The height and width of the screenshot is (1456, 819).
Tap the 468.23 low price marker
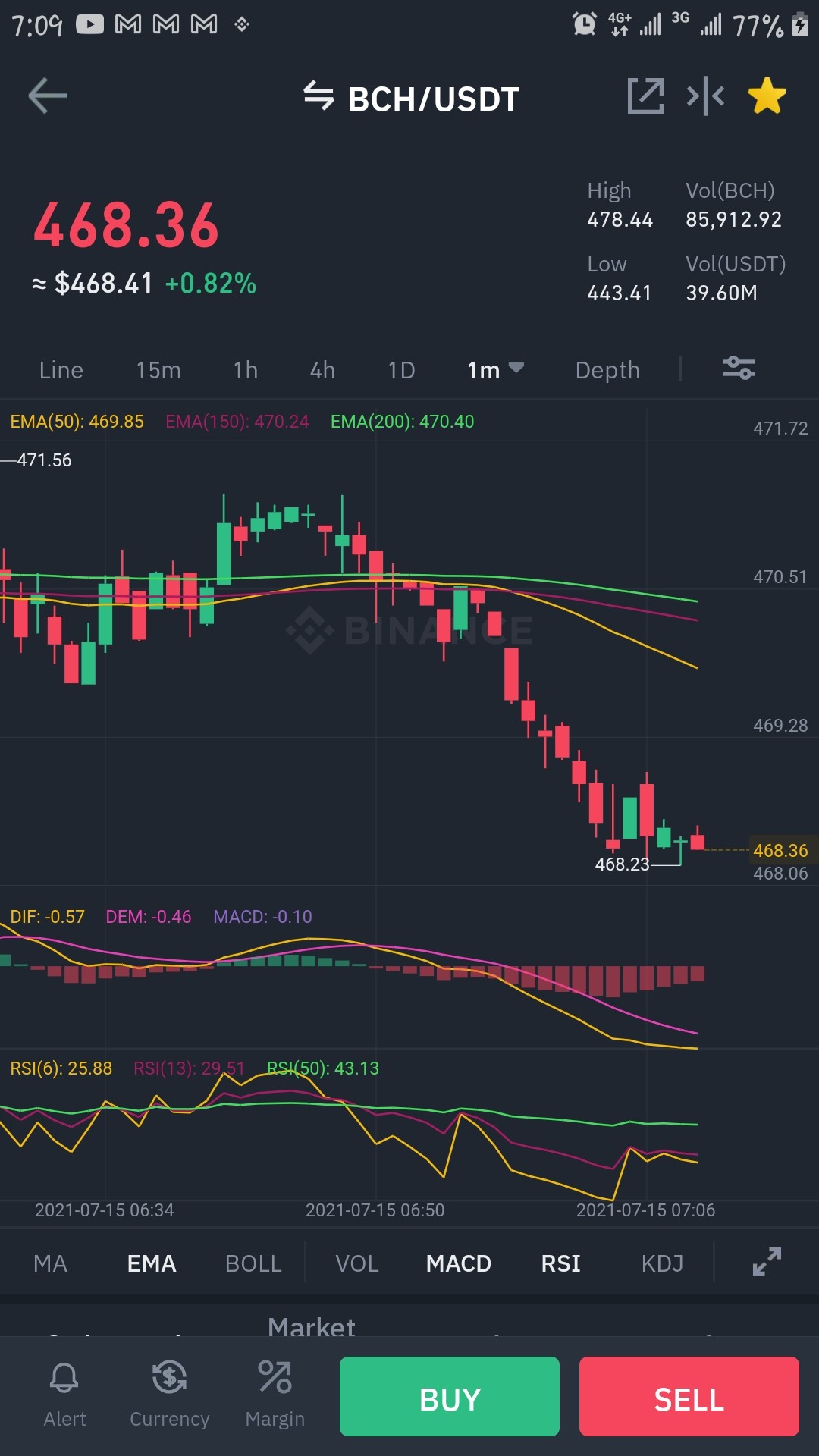coord(622,864)
